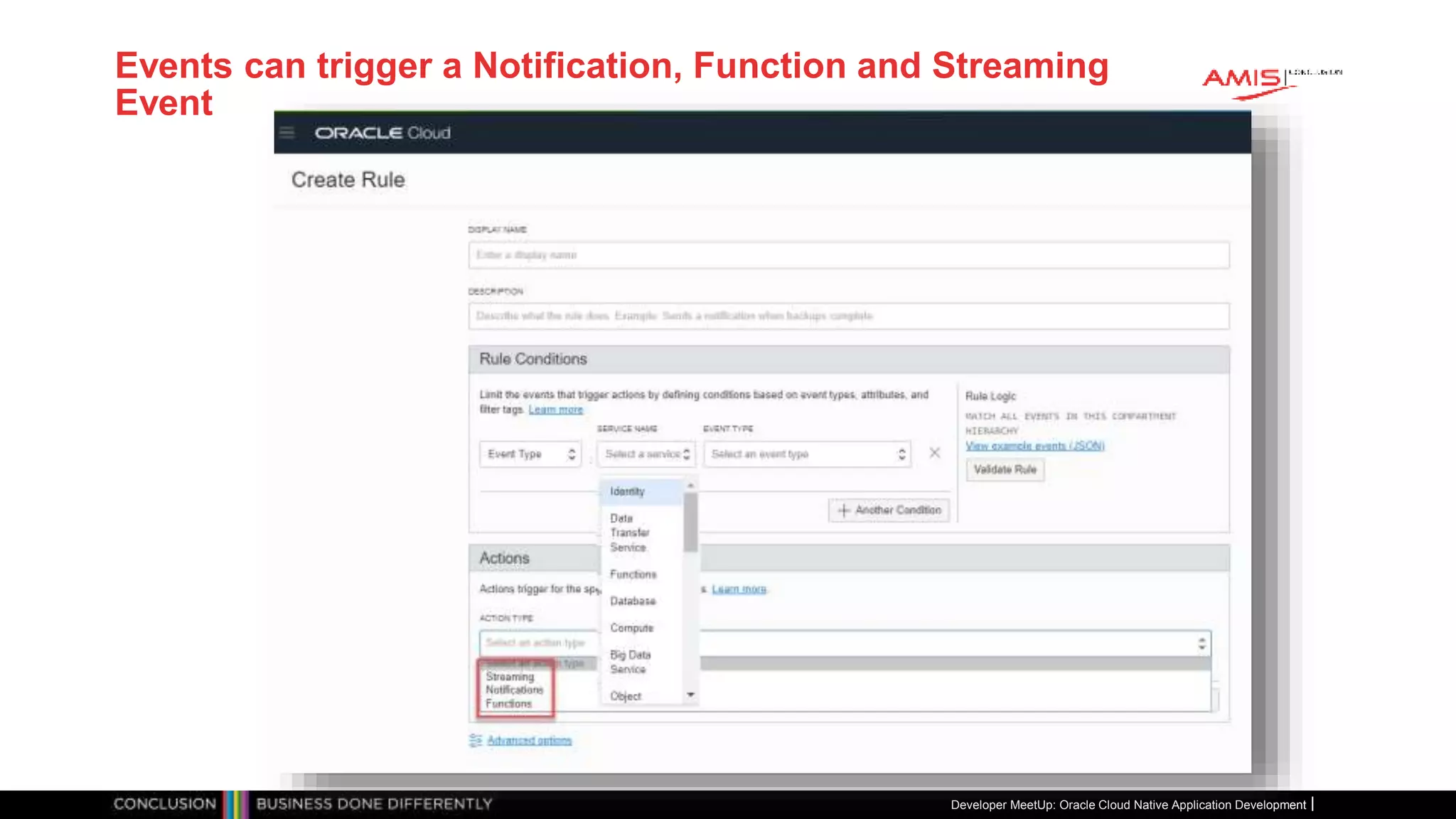Click the Validate Rule button

pos(1005,470)
